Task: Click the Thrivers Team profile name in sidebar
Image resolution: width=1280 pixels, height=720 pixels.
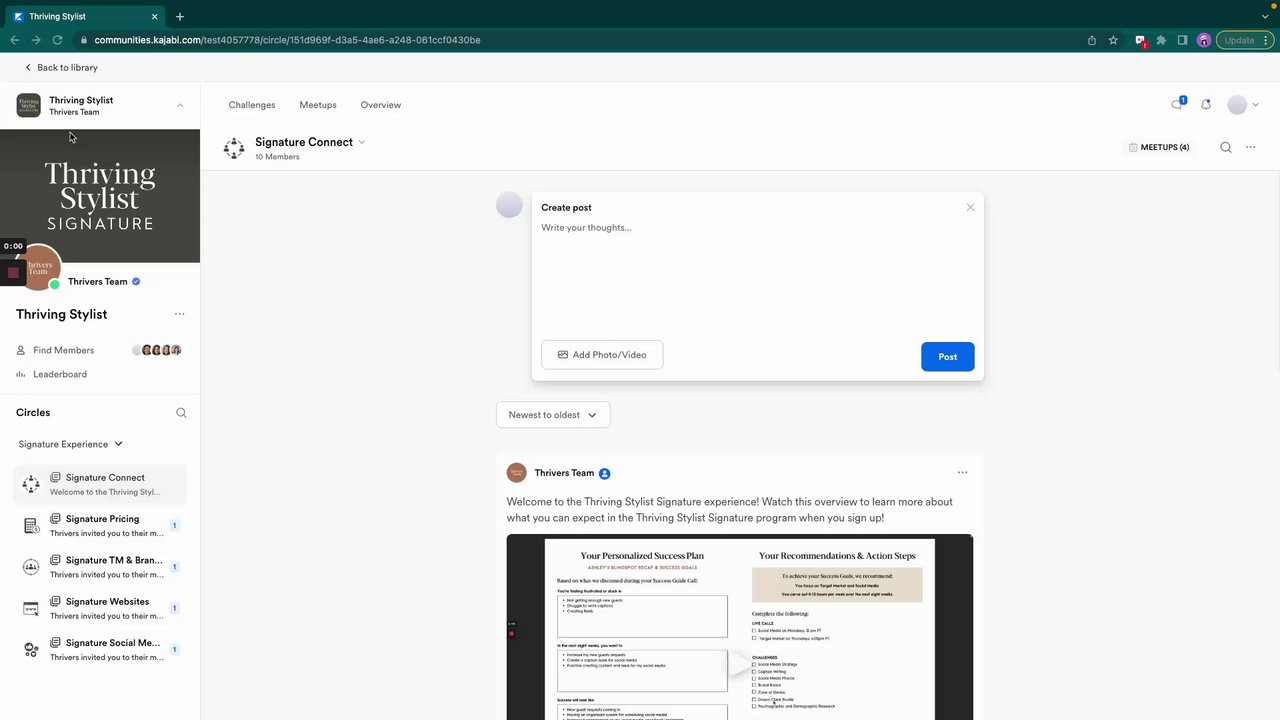Action: click(x=97, y=282)
